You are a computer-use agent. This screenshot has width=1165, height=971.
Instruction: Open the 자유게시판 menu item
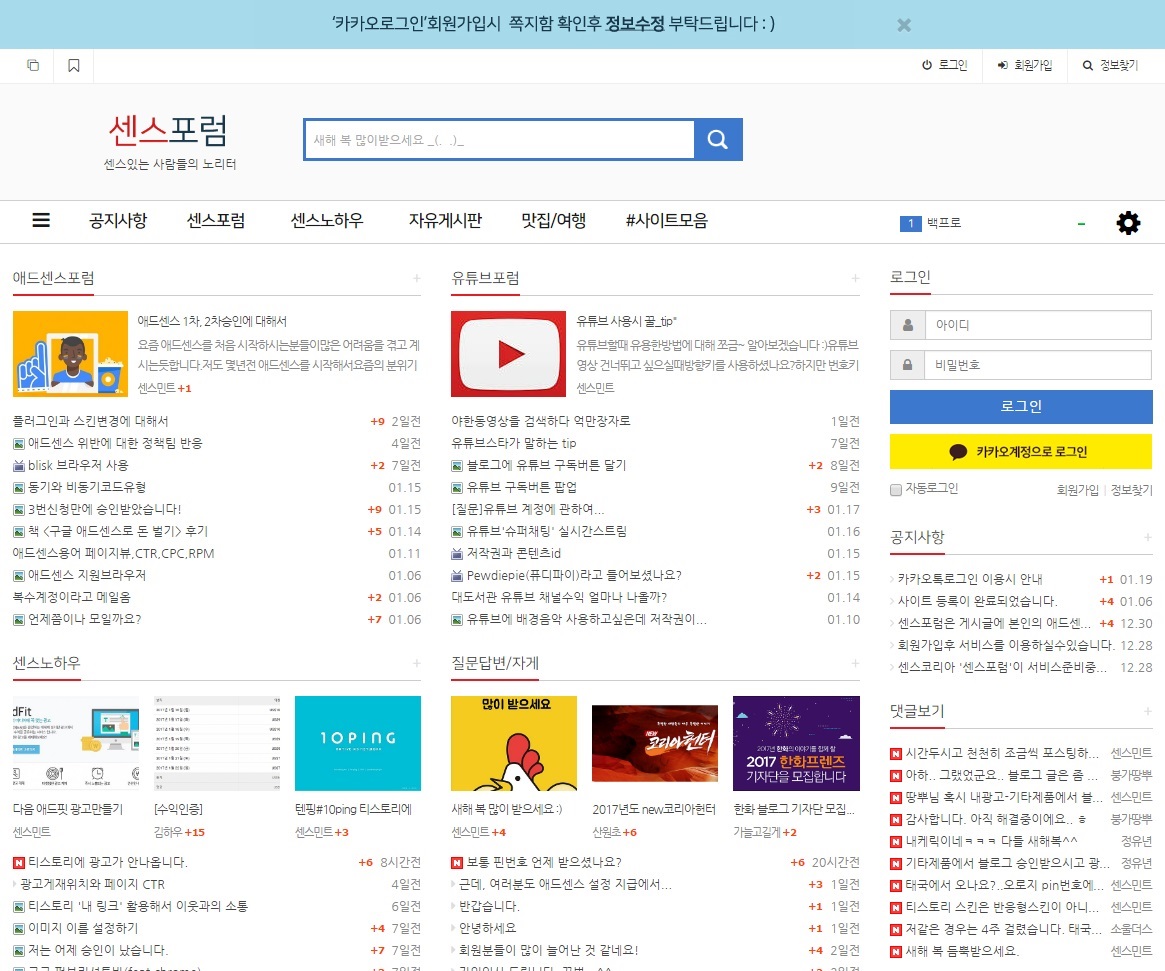[445, 221]
